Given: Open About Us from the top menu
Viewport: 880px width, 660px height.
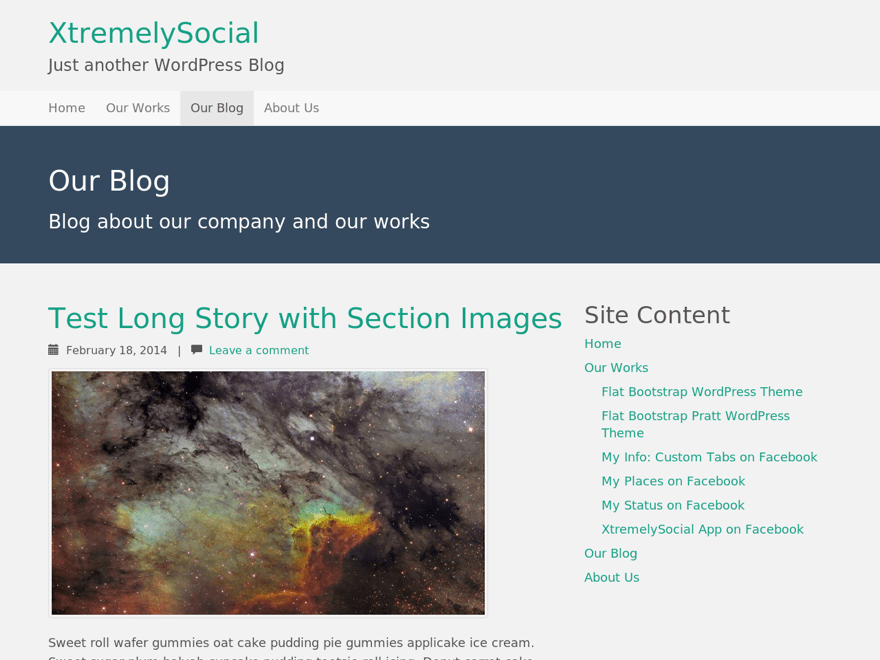Looking at the screenshot, I should [291, 108].
